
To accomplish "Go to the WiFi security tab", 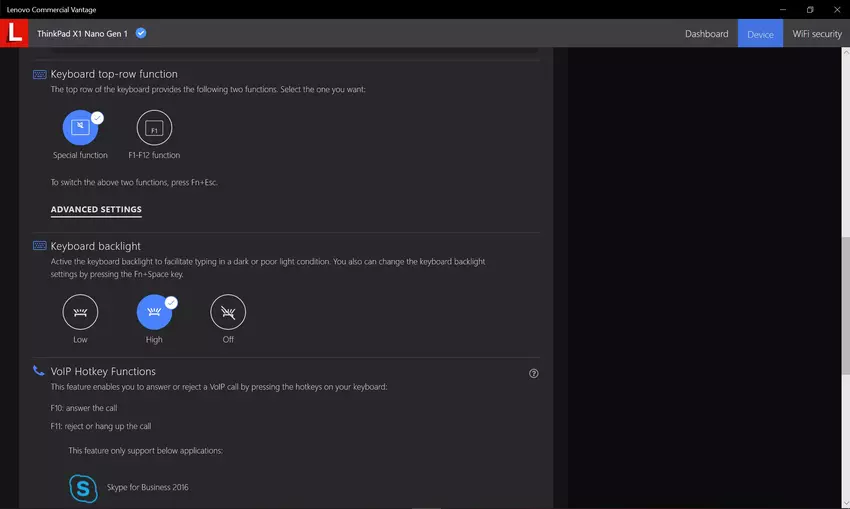I will (x=816, y=34).
